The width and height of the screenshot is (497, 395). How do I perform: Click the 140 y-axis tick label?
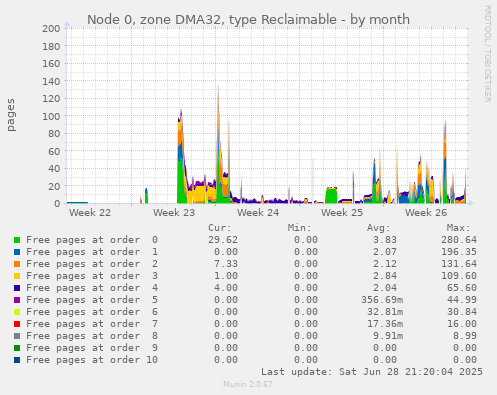click(x=51, y=81)
